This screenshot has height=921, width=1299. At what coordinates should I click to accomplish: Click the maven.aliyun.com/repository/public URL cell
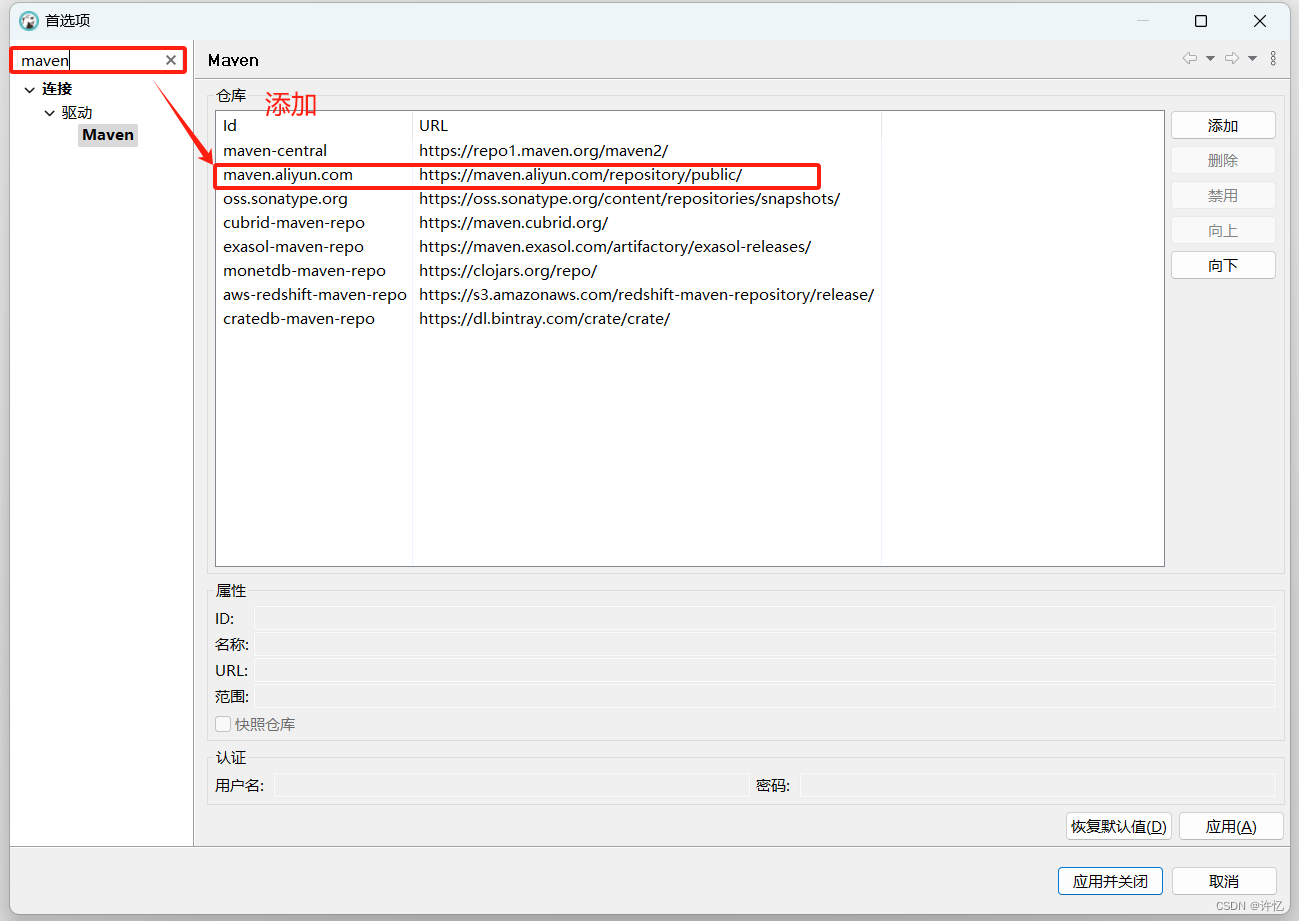click(580, 175)
